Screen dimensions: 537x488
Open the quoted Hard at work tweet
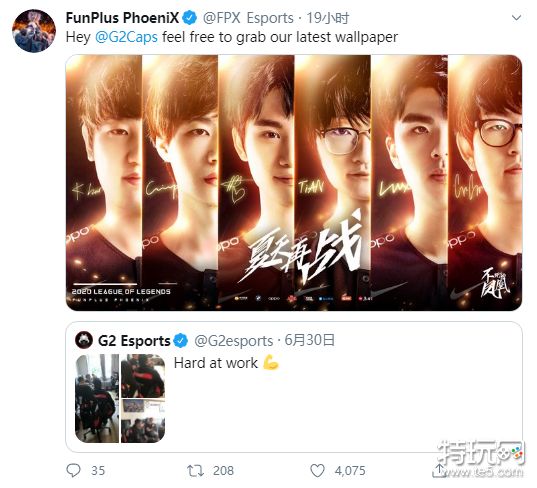tap(294, 387)
